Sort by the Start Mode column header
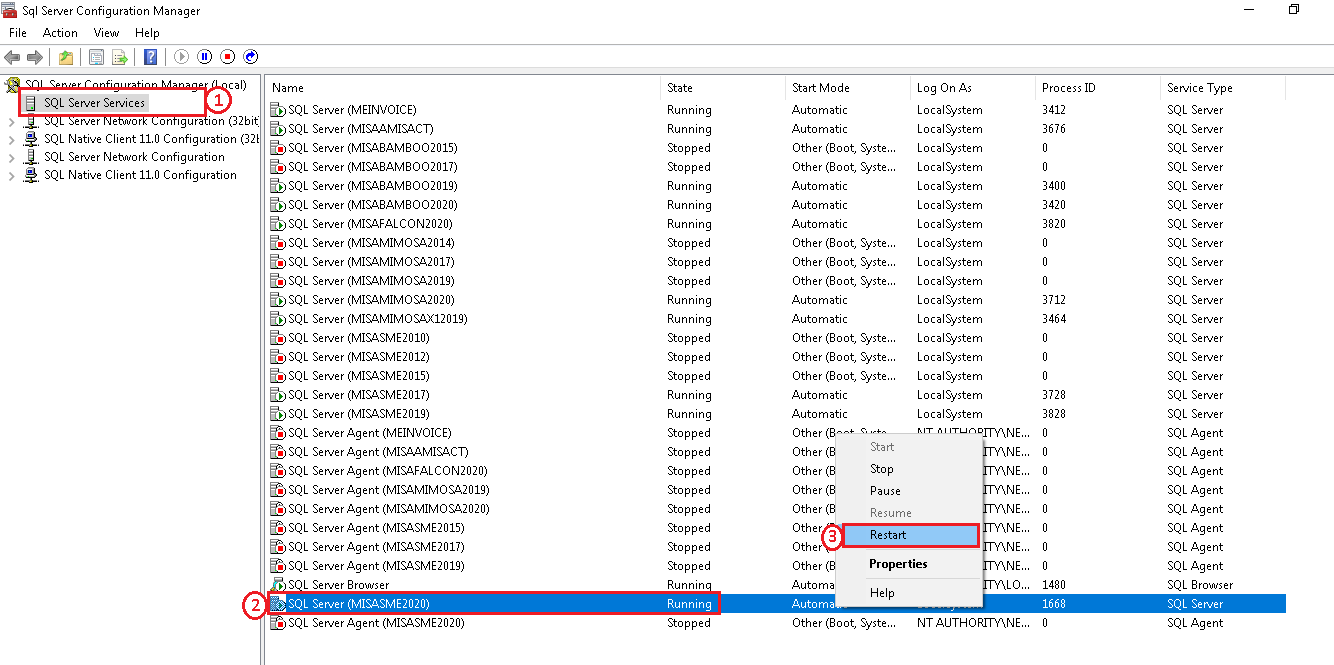This screenshot has height=665, width=1334. tap(848, 88)
